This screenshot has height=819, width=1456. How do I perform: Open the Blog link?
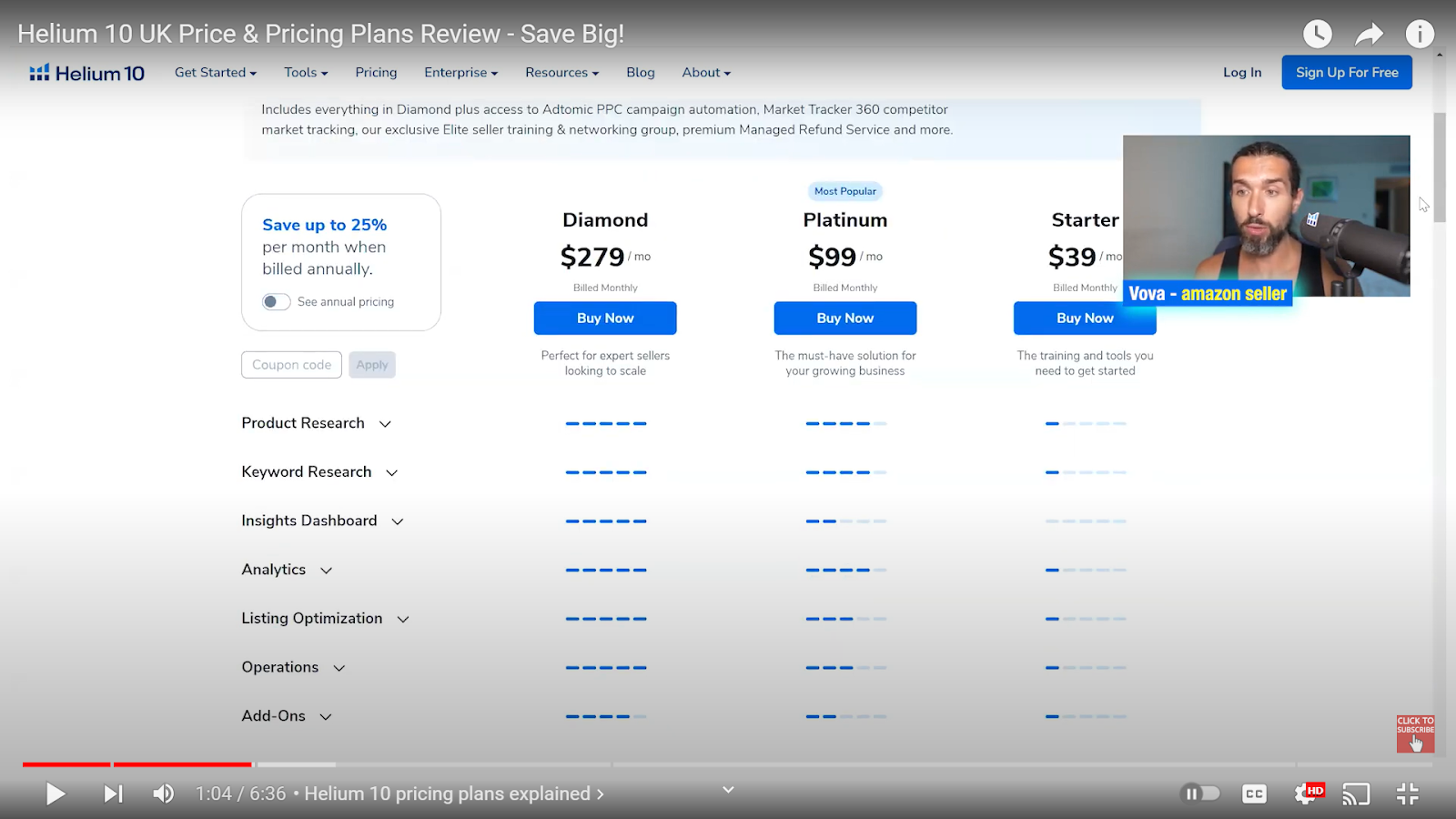(641, 73)
